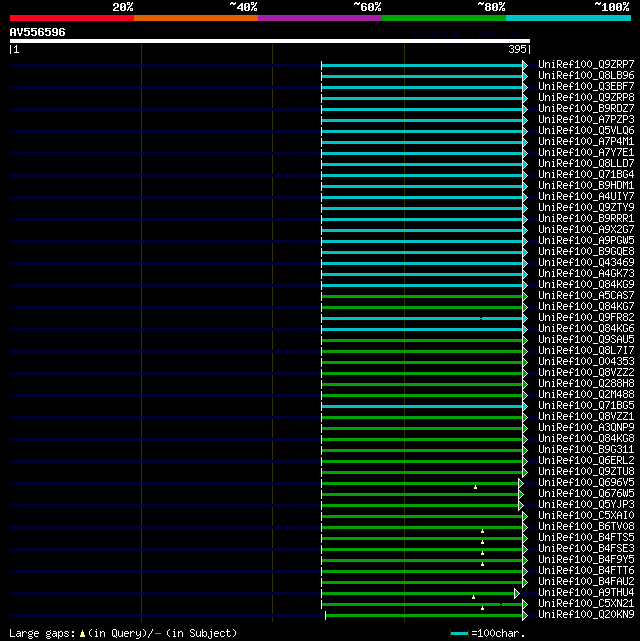Screen dimensions: 640x641
Task: Click the arrowhead ending the Q20KN9 alignment
Action: click(x=525, y=615)
